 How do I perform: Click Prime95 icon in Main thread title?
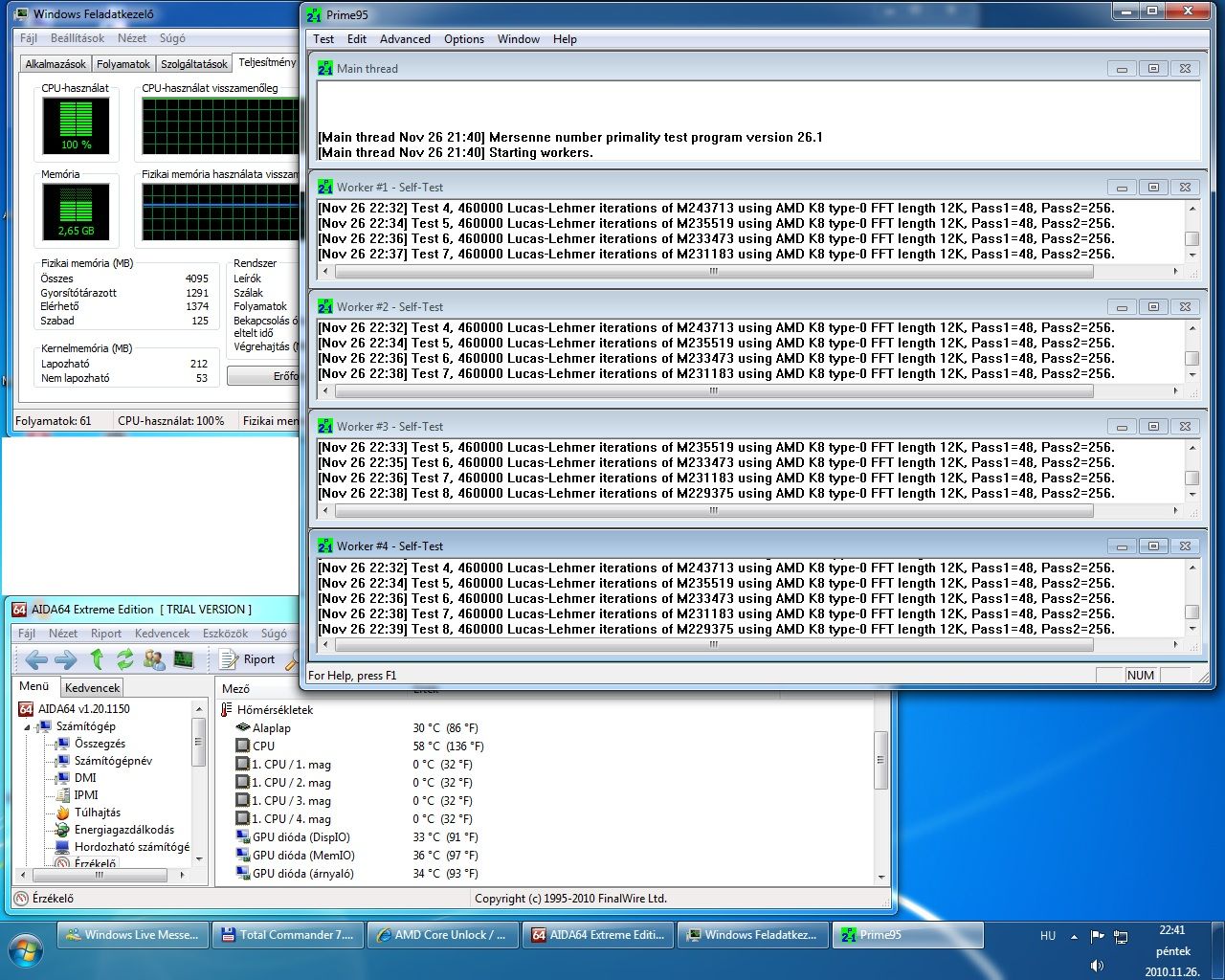pos(325,69)
